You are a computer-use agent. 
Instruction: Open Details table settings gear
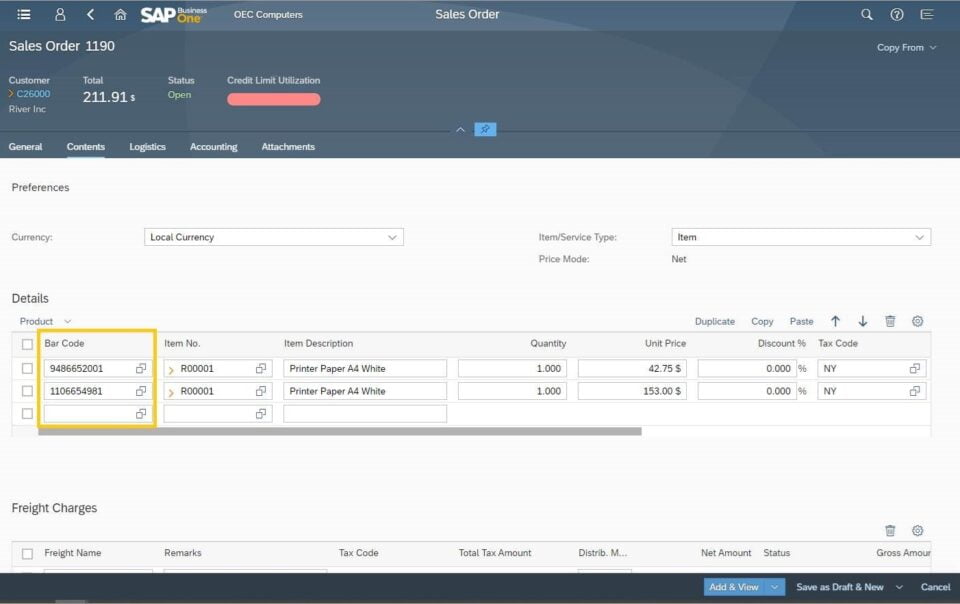click(917, 321)
